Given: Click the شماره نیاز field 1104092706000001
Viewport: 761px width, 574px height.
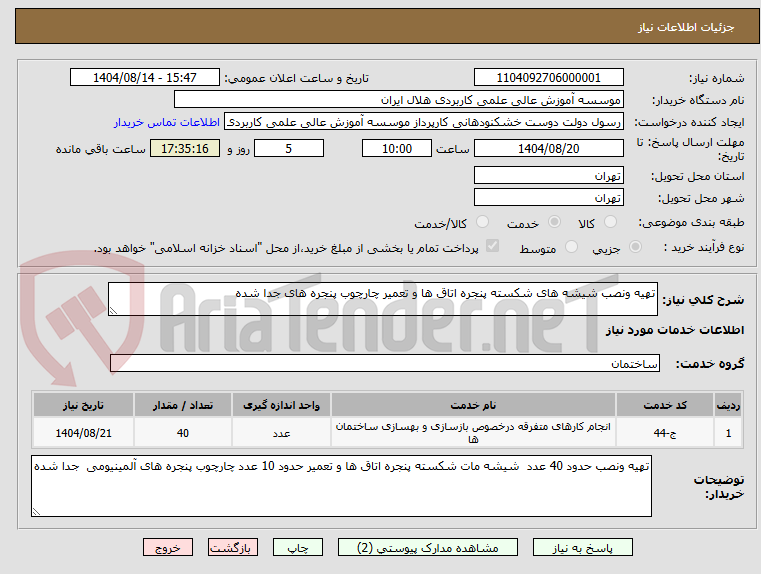Looking at the screenshot, I should [x=548, y=78].
